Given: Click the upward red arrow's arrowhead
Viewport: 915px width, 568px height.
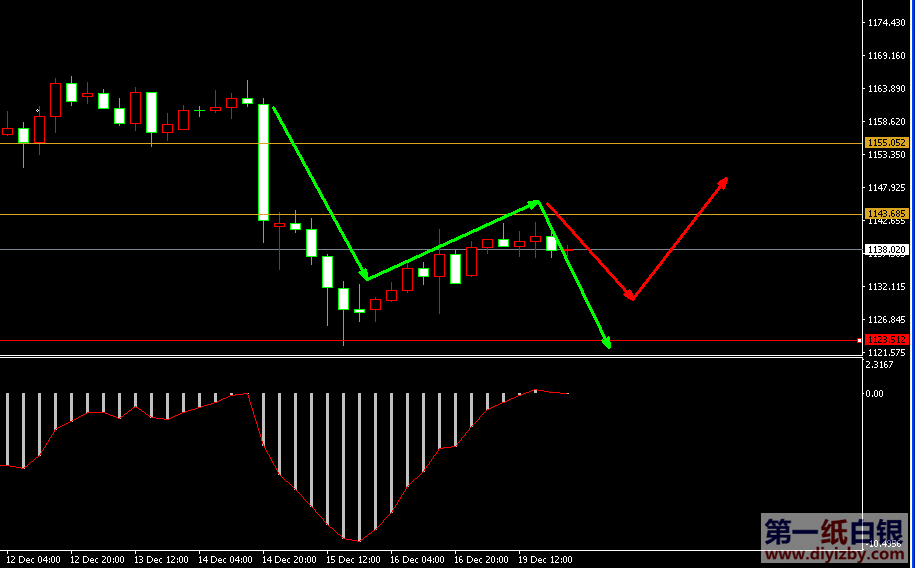Looking at the screenshot, I should point(723,182).
